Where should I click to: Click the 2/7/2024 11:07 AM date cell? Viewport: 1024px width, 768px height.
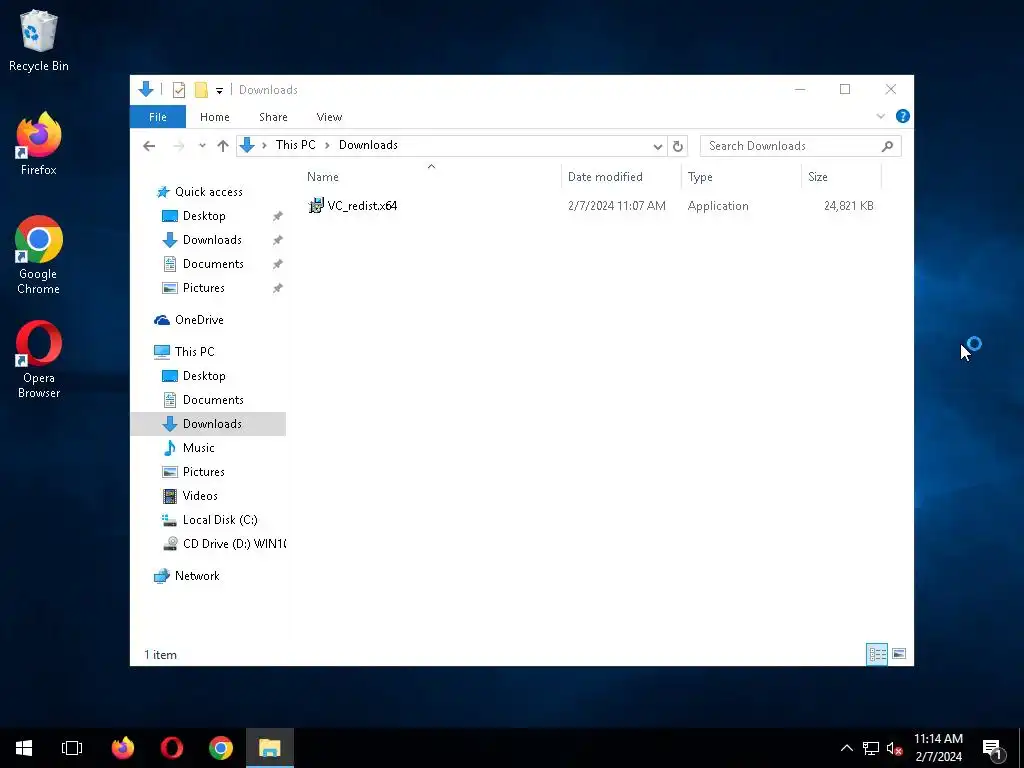click(x=616, y=206)
